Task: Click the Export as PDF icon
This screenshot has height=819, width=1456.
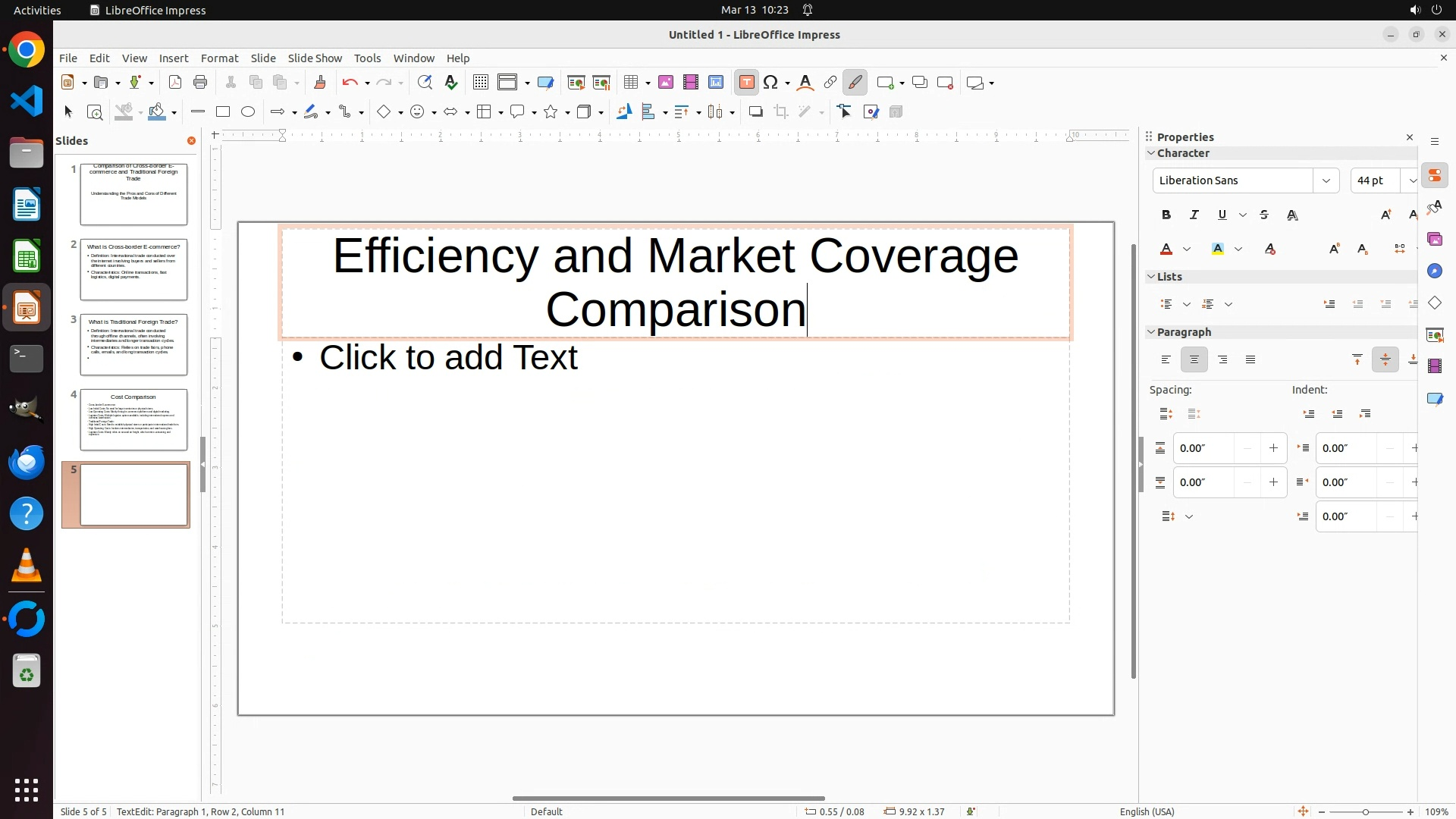Action: 175,83
